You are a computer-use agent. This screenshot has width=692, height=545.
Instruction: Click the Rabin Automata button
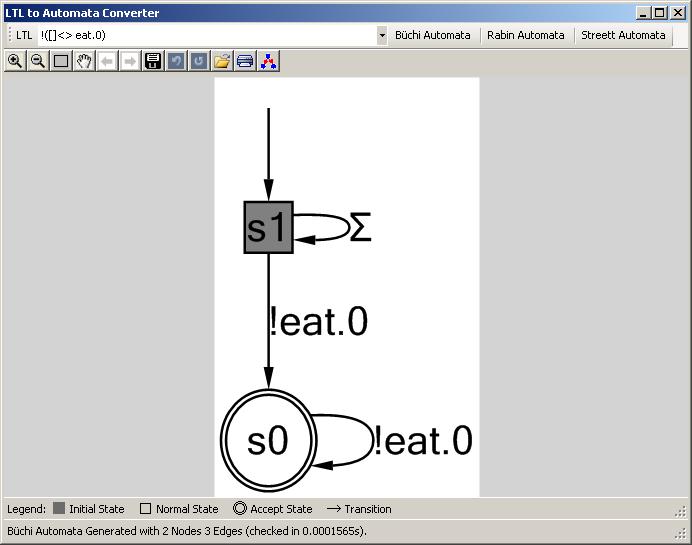[x=525, y=35]
